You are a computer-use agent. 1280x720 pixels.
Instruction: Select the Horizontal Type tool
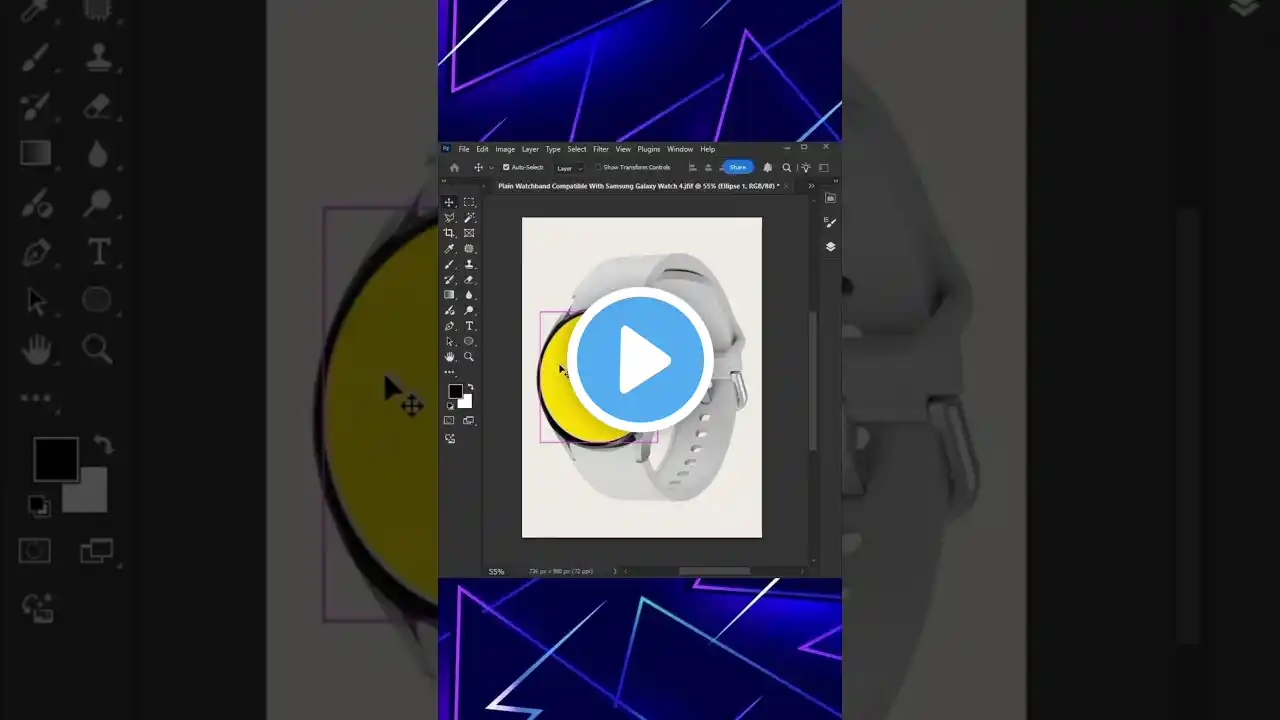(469, 326)
